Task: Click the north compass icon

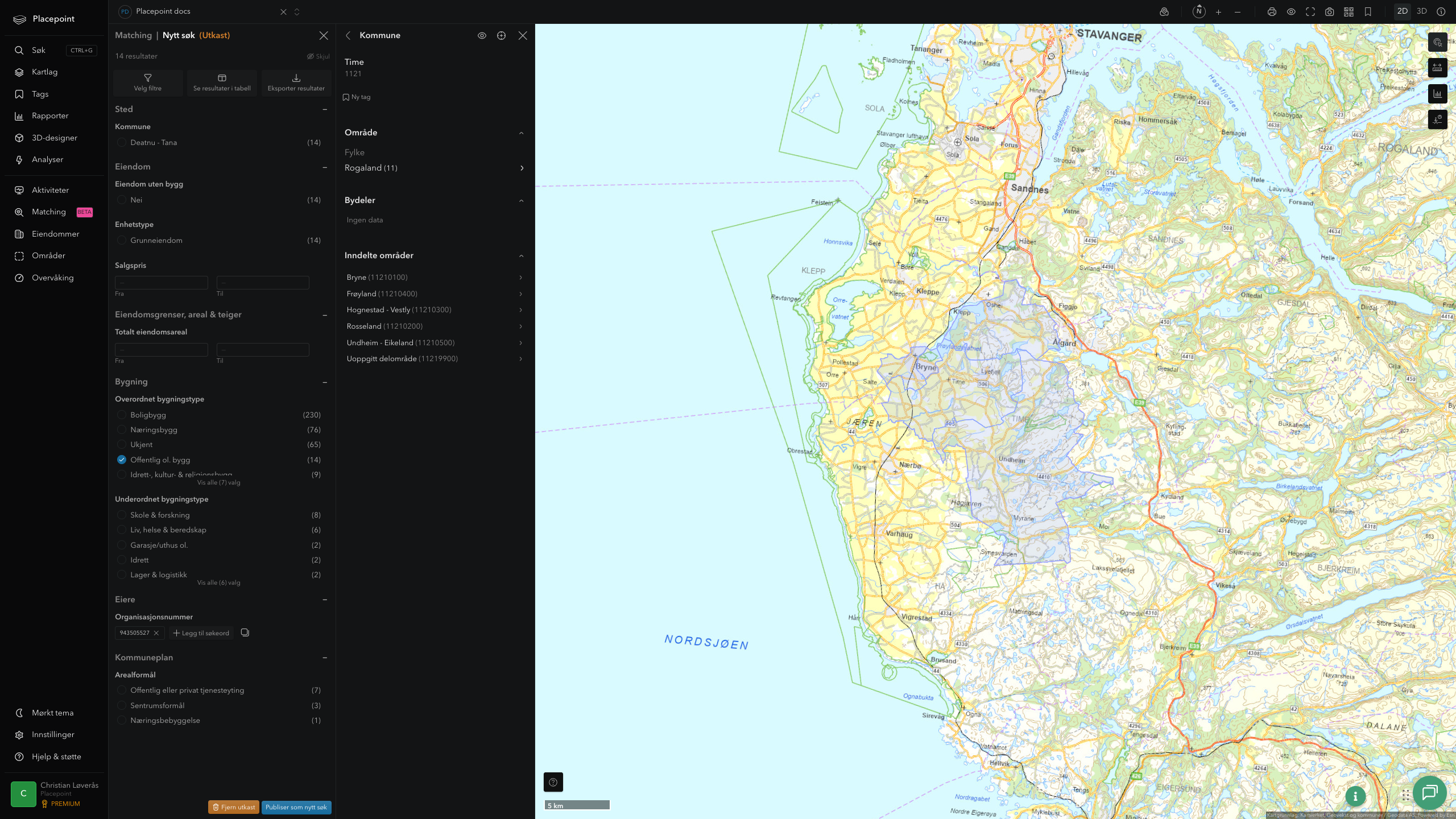Action: (x=1199, y=11)
